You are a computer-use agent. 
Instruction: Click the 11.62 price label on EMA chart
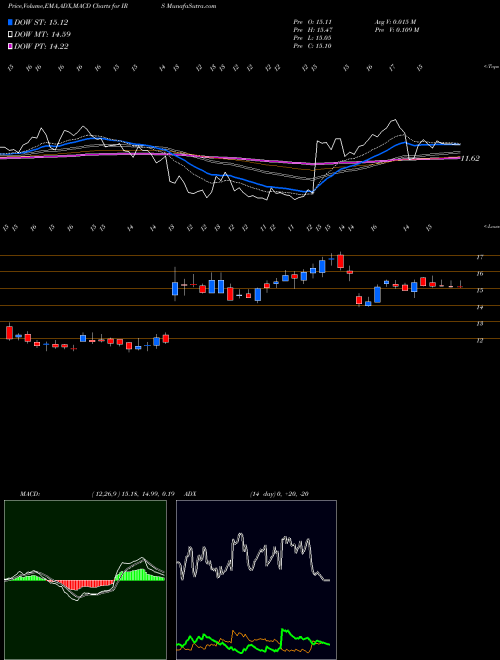tap(470, 159)
